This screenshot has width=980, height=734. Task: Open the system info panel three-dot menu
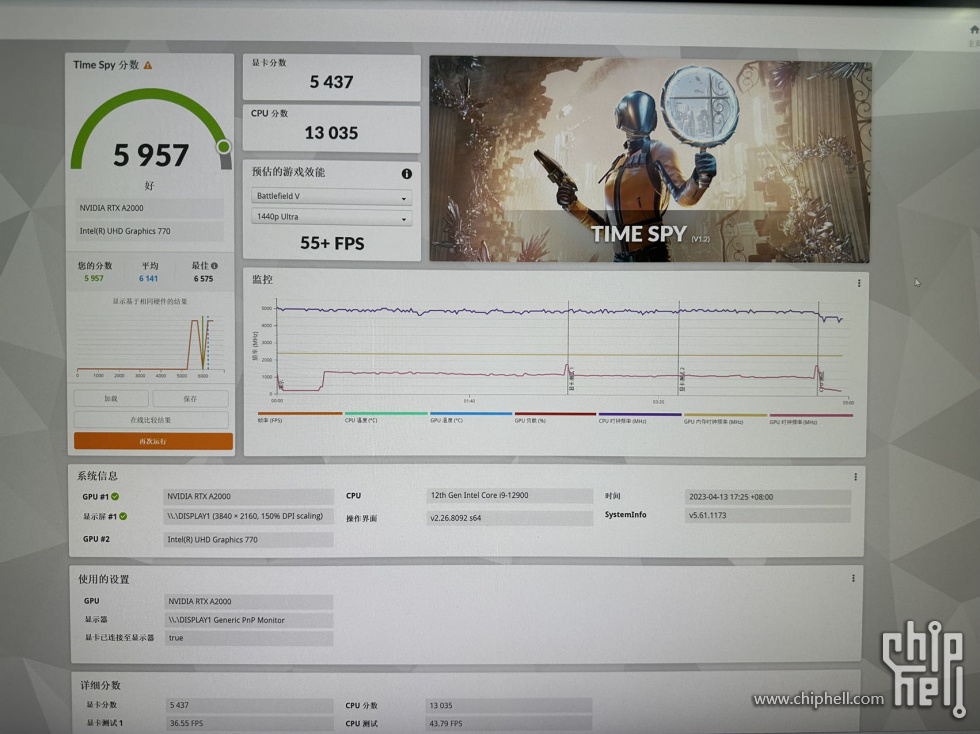tap(855, 477)
